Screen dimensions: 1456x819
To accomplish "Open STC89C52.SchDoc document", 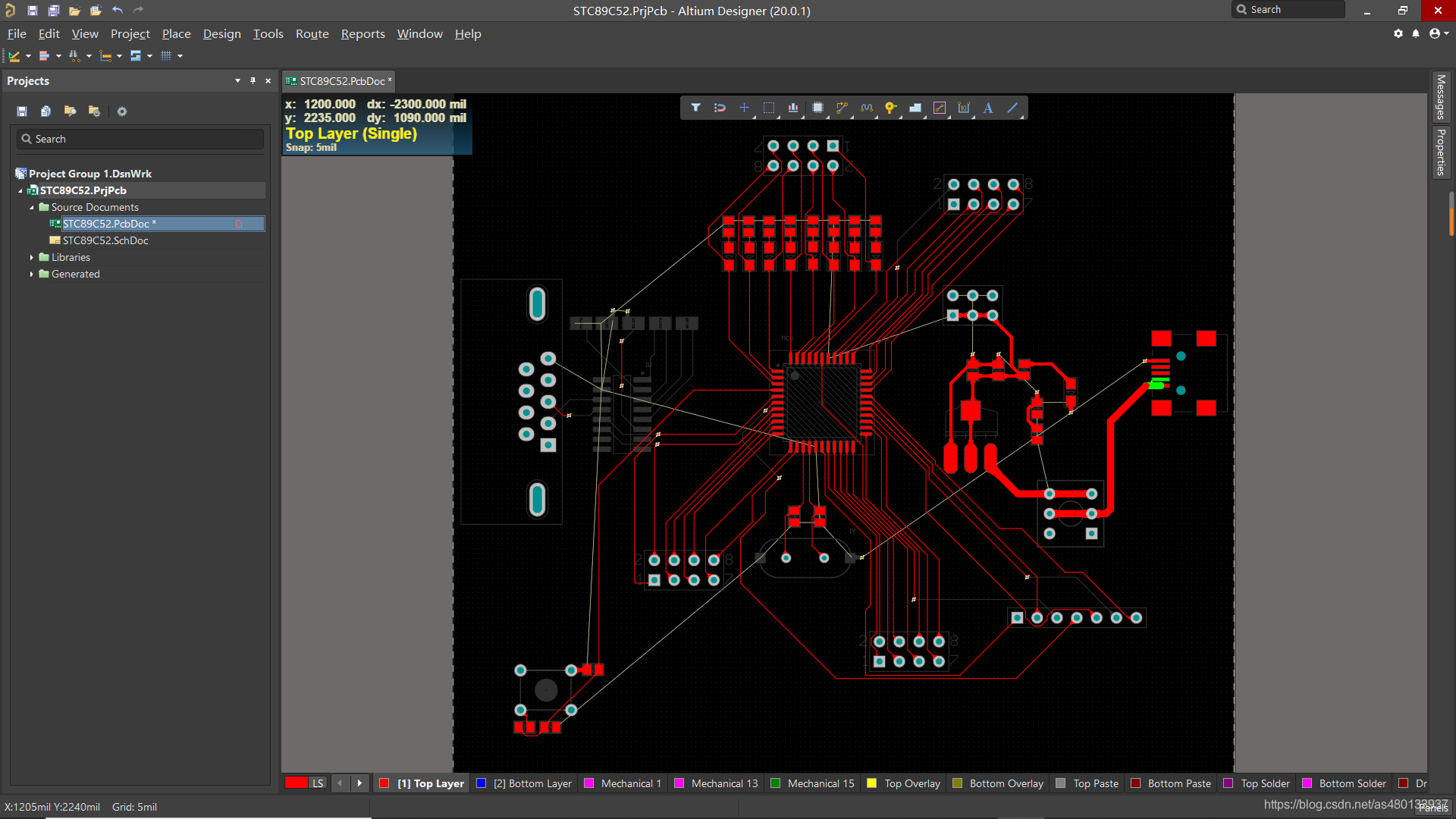I will coord(105,240).
